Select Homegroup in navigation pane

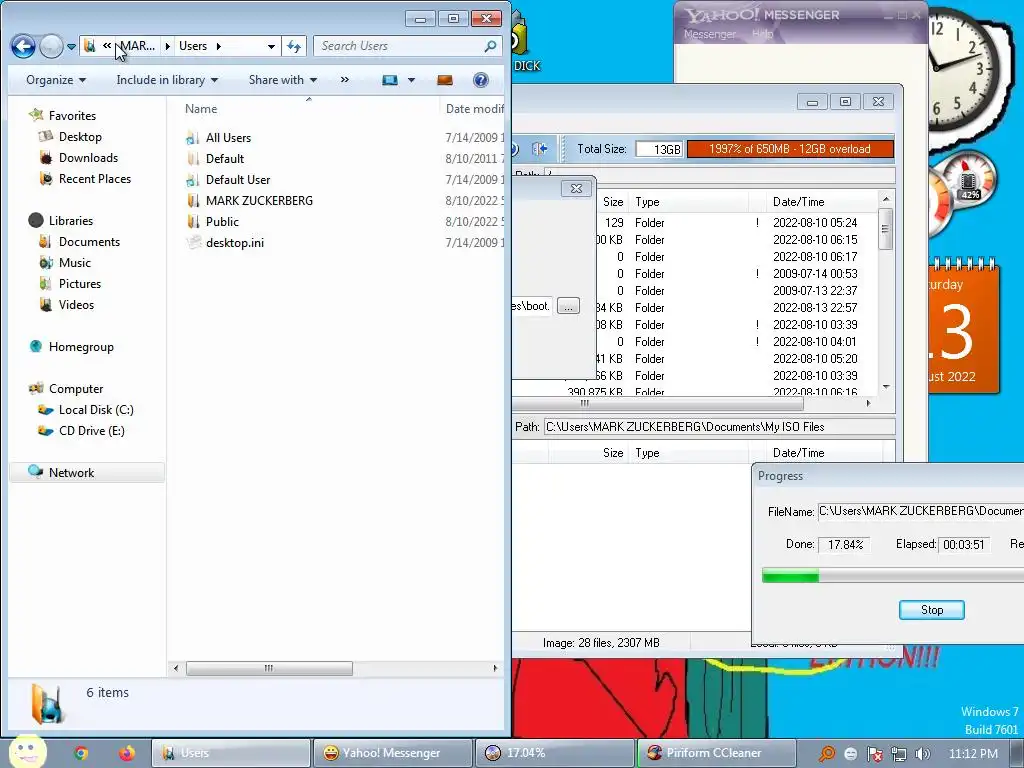(81, 347)
